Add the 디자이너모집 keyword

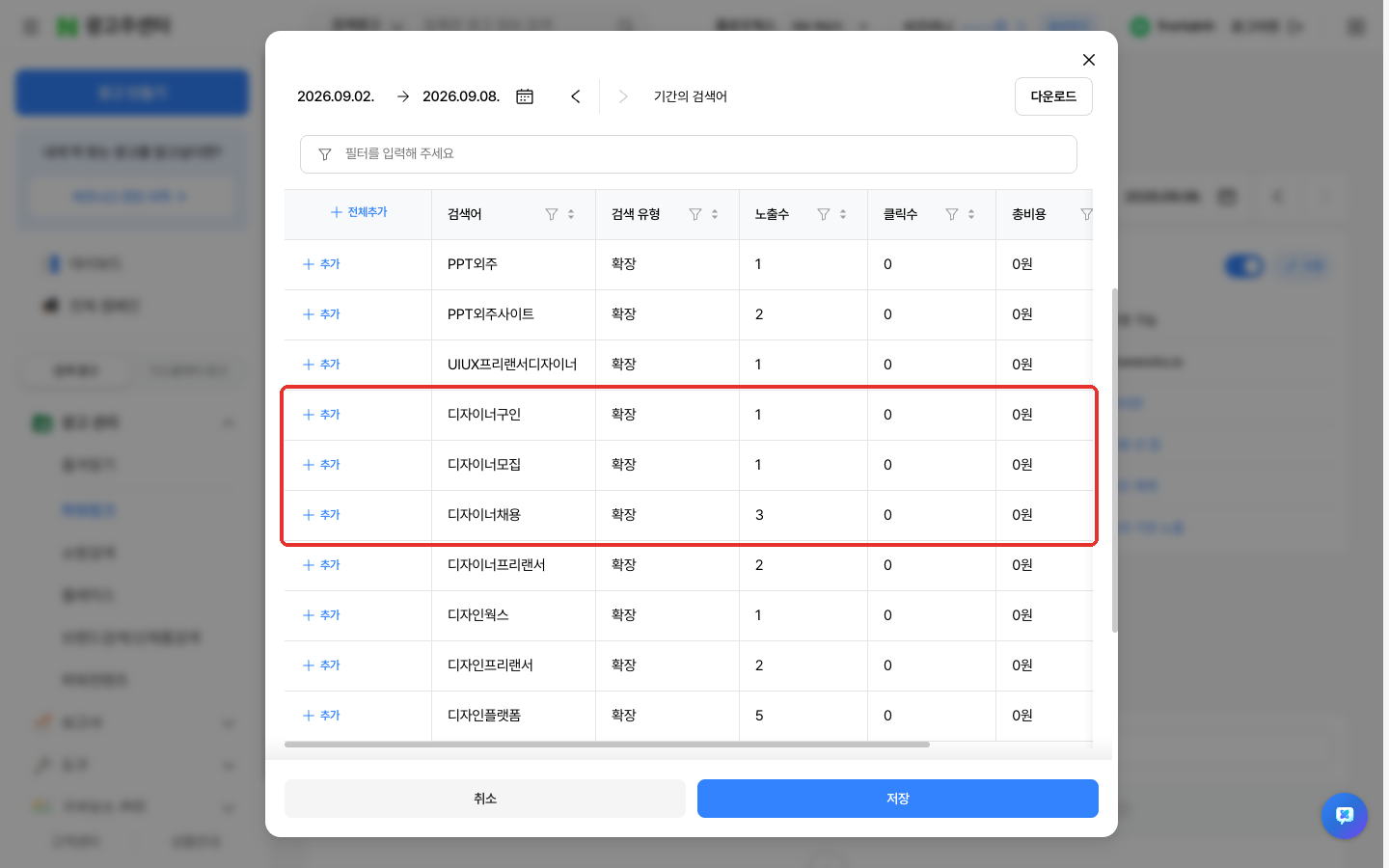pos(321,465)
